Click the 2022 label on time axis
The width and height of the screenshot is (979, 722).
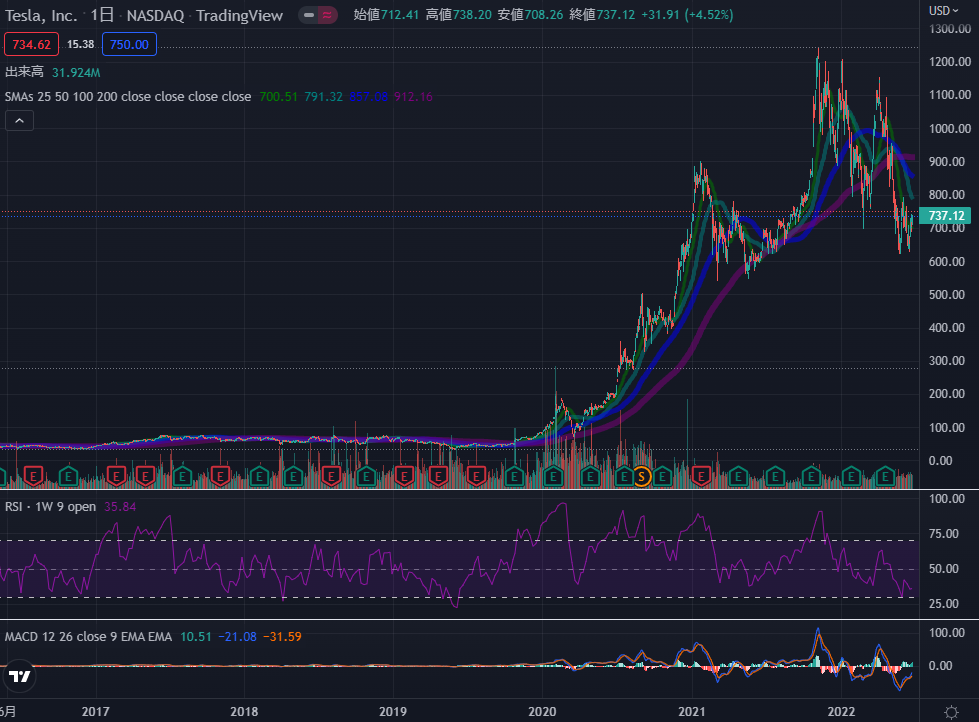click(841, 711)
